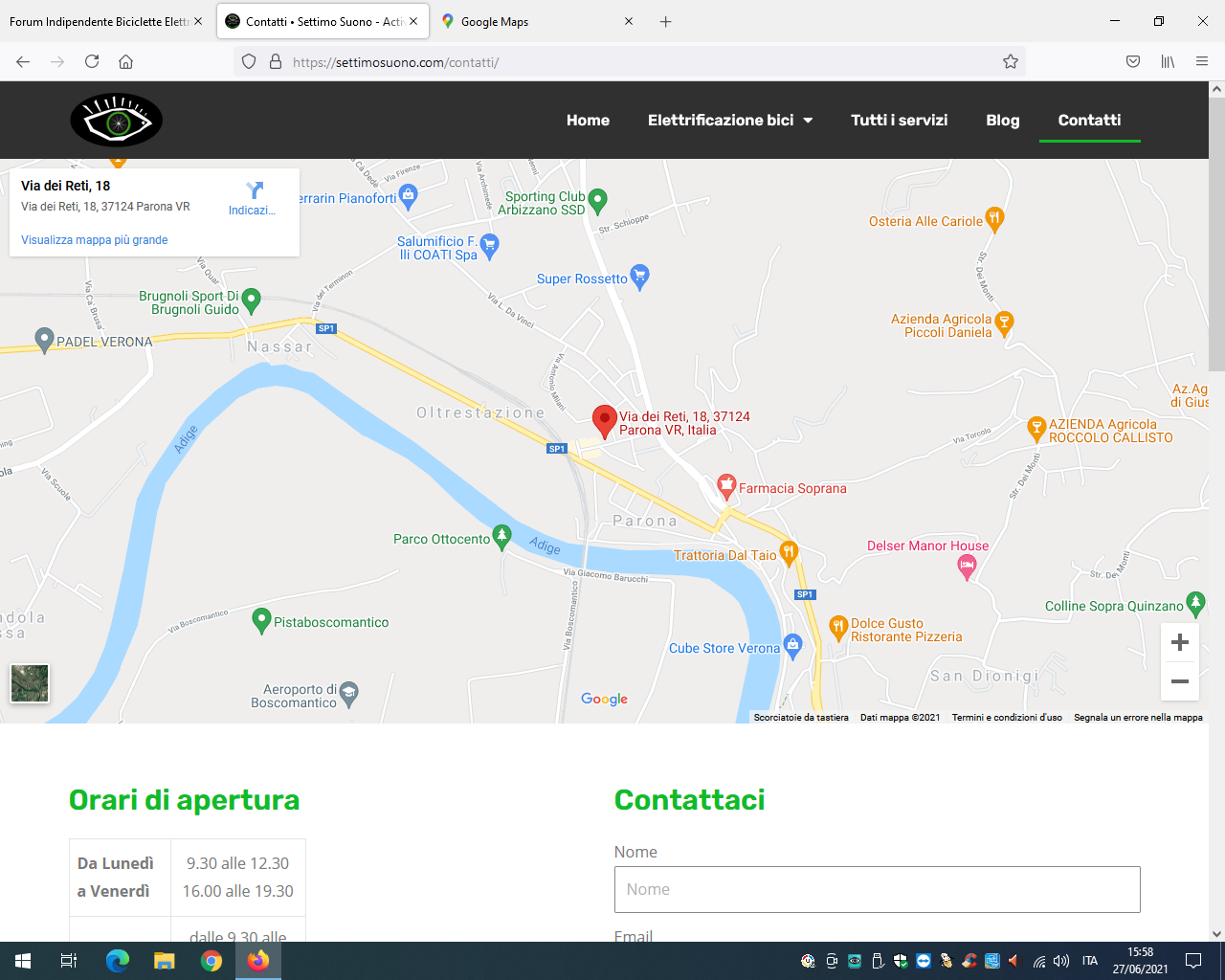This screenshot has width=1225, height=980.
Task: Click Brugnoli Sport Di Brugnoli Guido marker
Action: click(x=252, y=301)
